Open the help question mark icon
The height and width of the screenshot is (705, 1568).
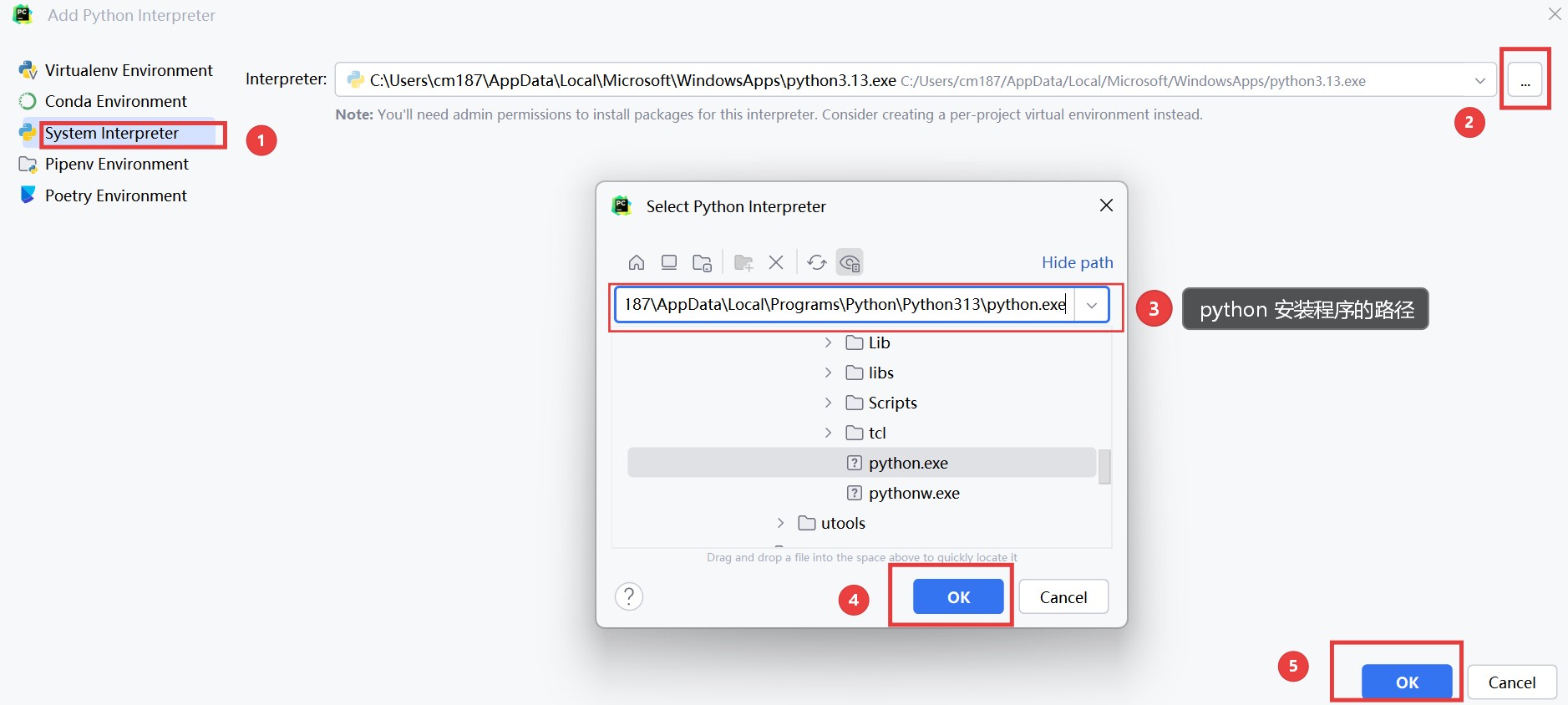pos(629,596)
